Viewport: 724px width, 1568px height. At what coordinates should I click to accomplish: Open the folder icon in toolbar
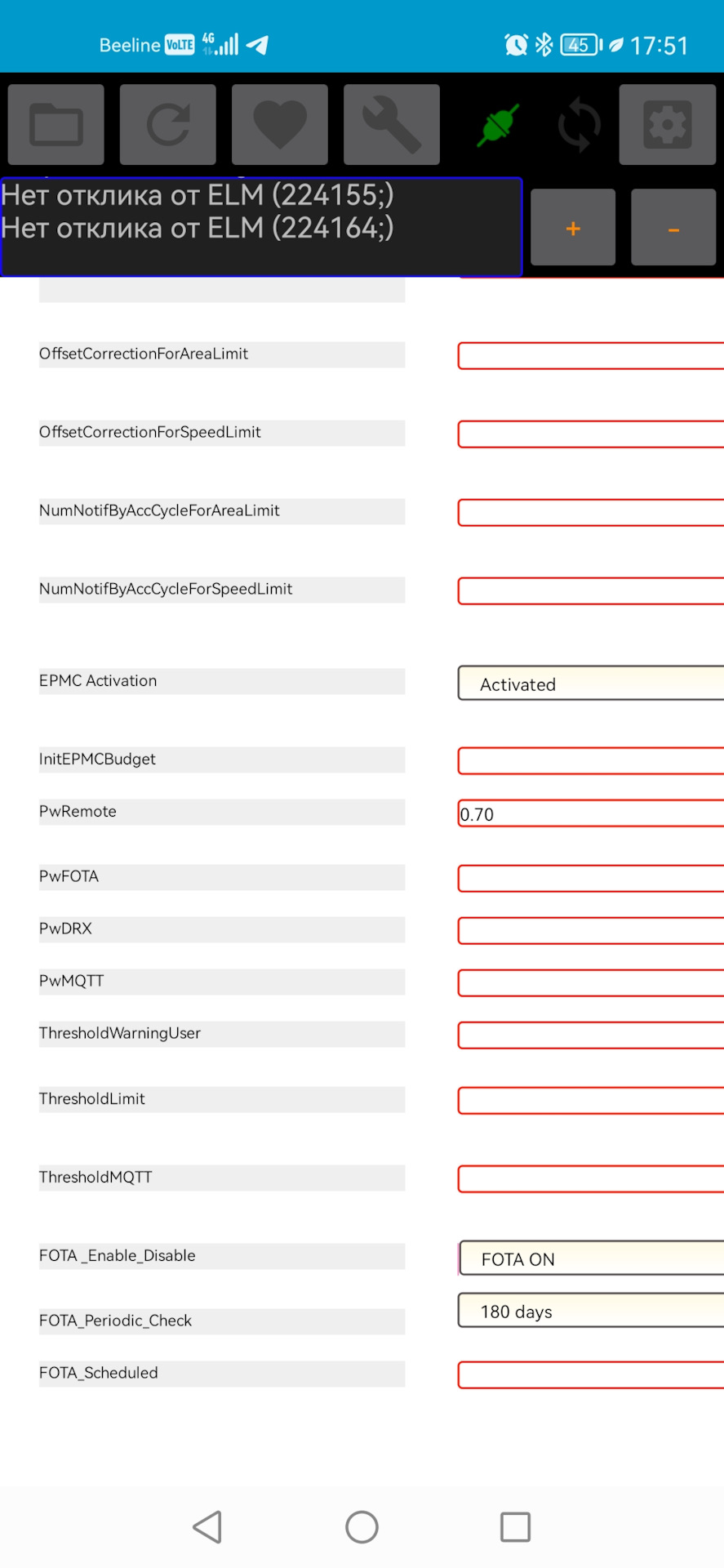[x=56, y=125]
